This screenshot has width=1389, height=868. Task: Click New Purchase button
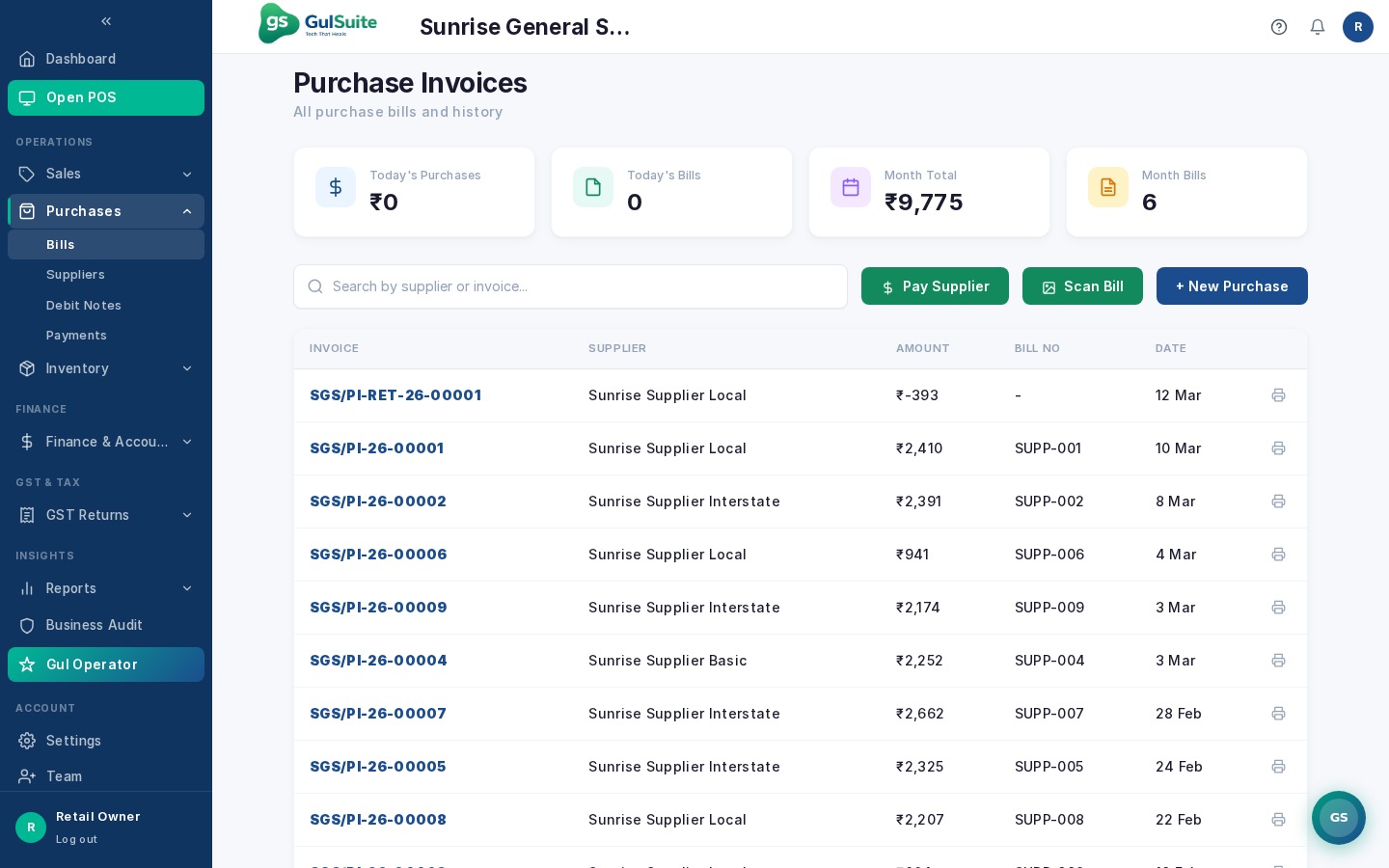1232,286
